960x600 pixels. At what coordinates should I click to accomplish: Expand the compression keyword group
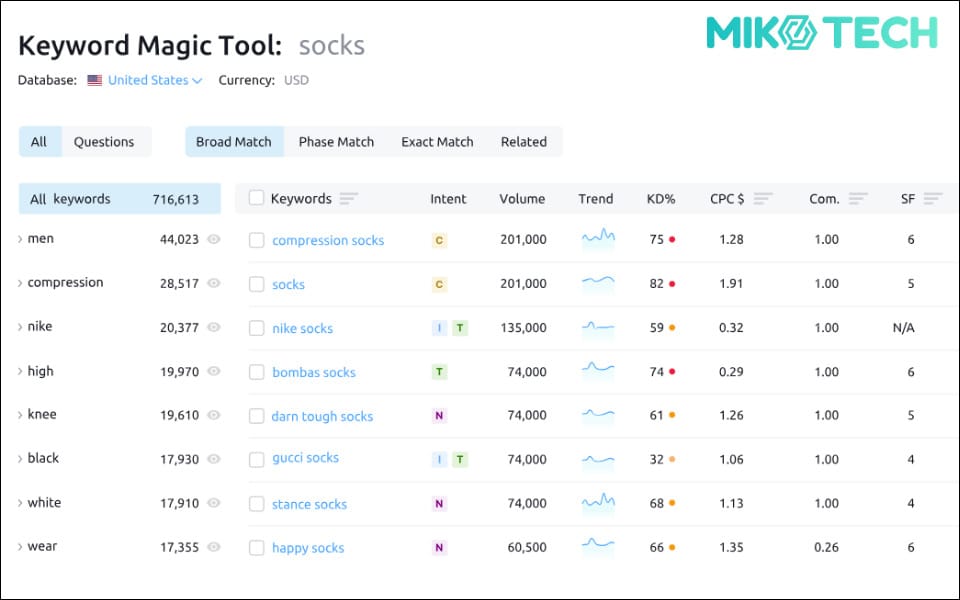pyautogui.click(x=21, y=283)
